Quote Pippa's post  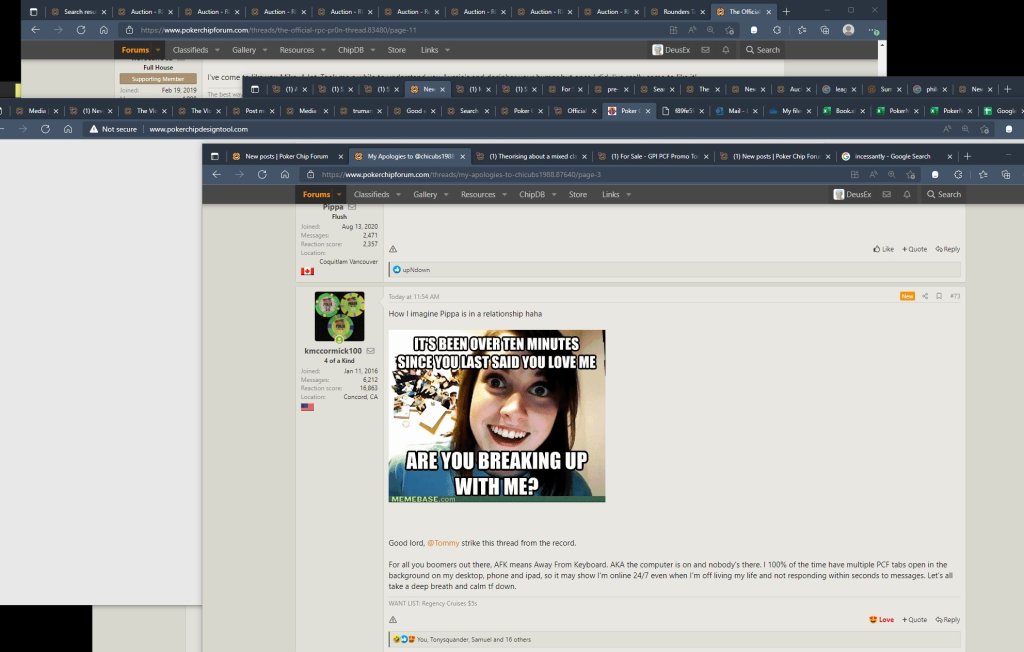914,249
